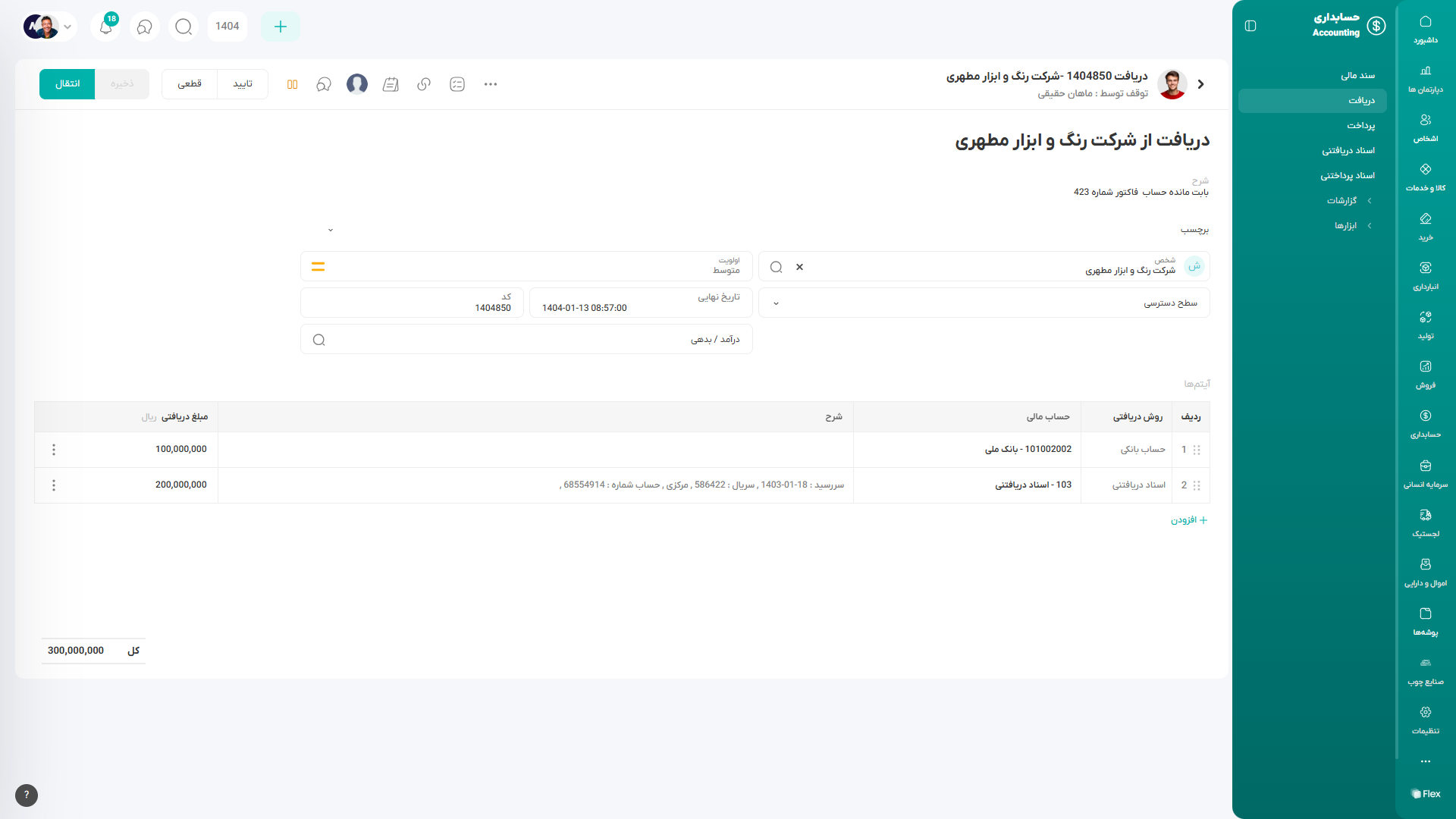Click the top bar search magnifier icon
This screenshot has width=1456, height=819.
pos(184,27)
